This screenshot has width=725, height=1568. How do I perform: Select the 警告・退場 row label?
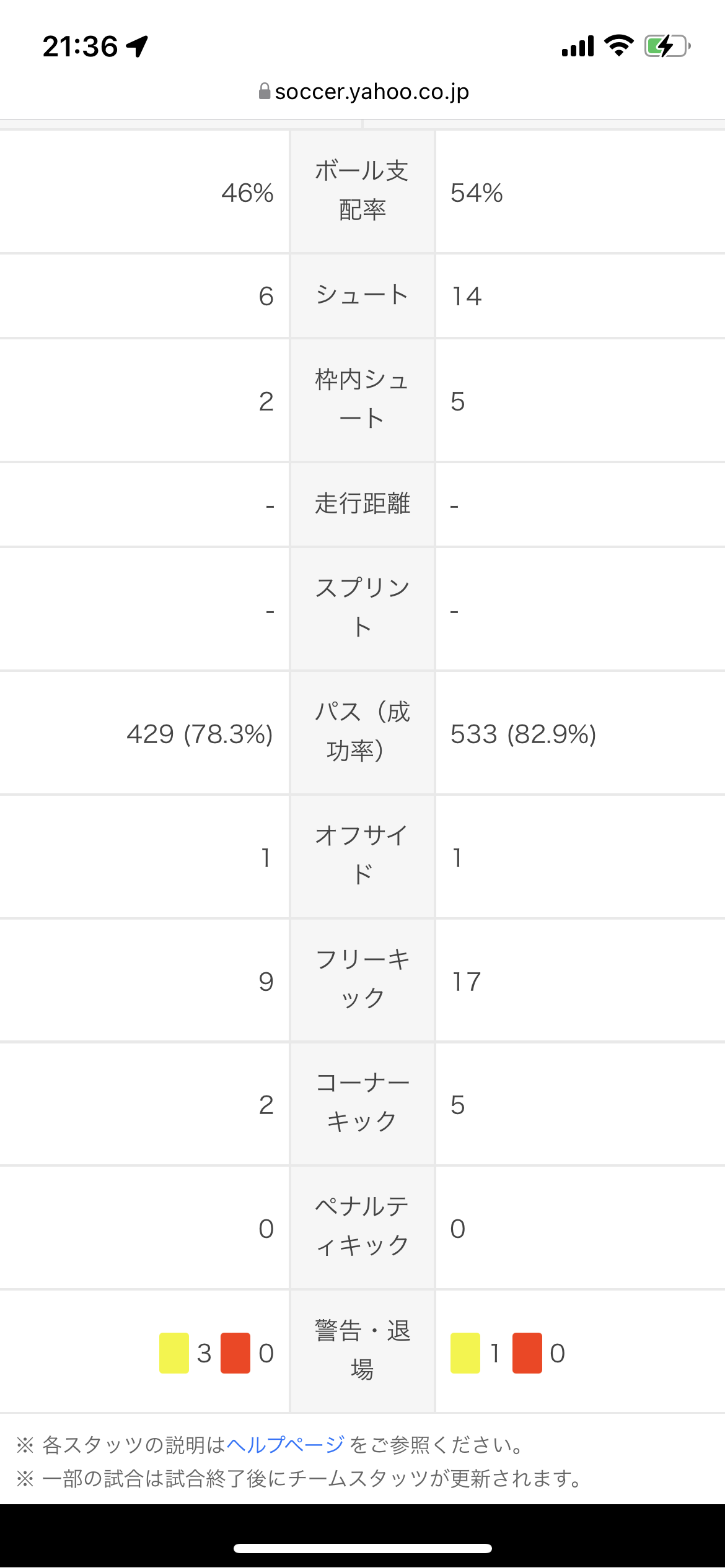(x=362, y=1351)
